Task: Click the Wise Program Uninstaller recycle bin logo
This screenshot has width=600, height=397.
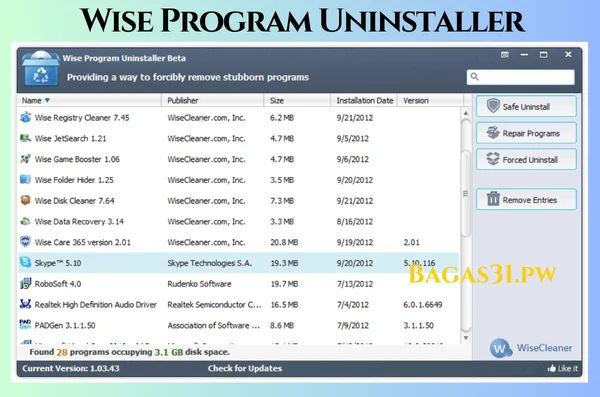Action: 41,68
